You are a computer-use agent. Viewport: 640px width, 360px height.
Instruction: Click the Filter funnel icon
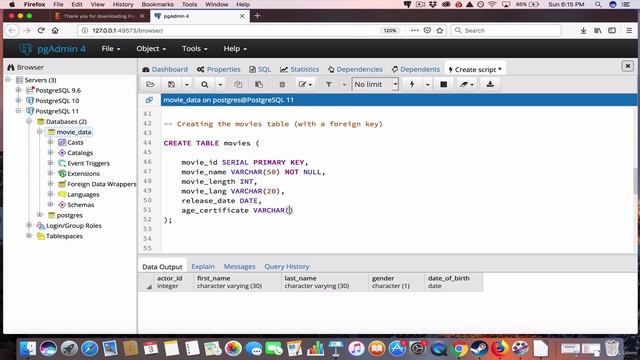tap(329, 84)
